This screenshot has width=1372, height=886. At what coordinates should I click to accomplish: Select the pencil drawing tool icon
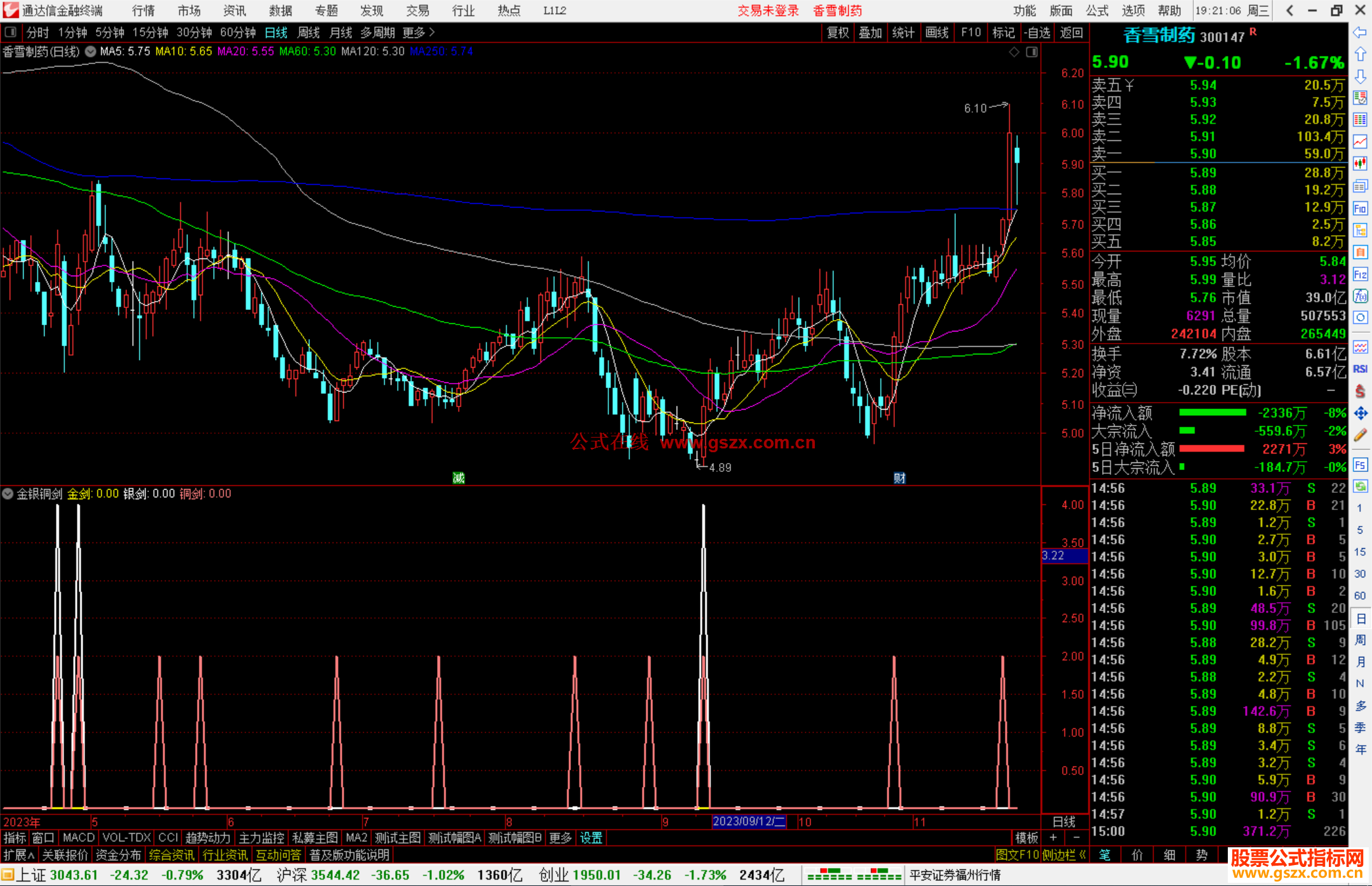coord(1360,435)
